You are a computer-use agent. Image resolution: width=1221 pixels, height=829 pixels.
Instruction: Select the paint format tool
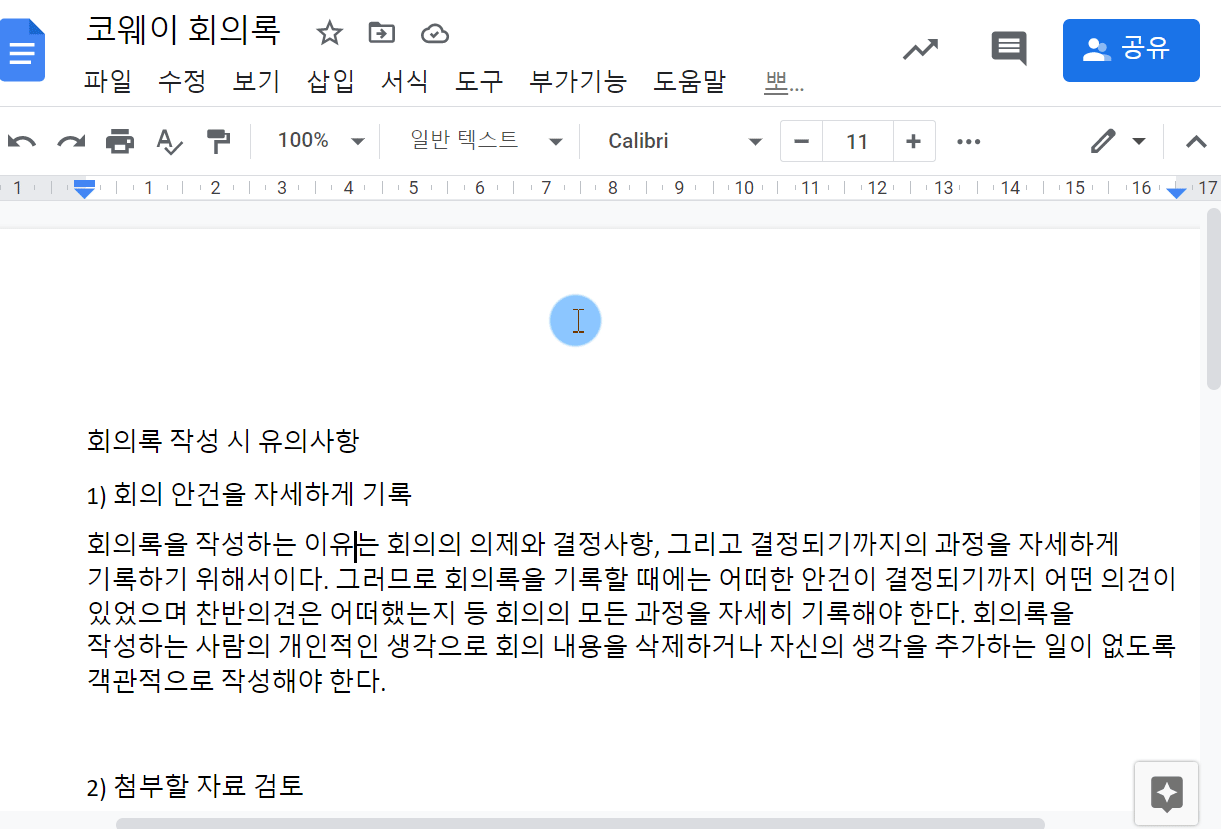(218, 141)
